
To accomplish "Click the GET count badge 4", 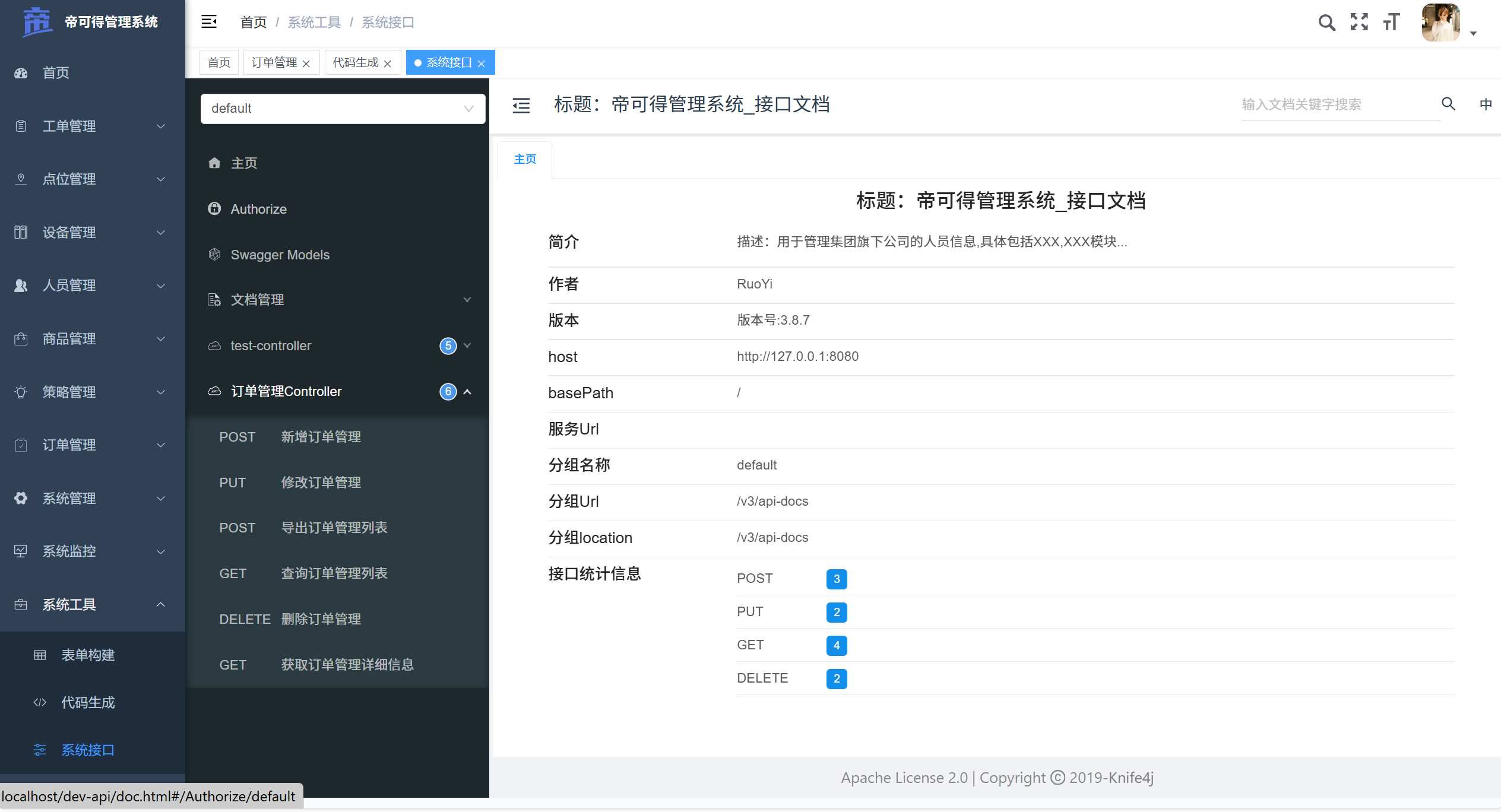I will (x=837, y=645).
